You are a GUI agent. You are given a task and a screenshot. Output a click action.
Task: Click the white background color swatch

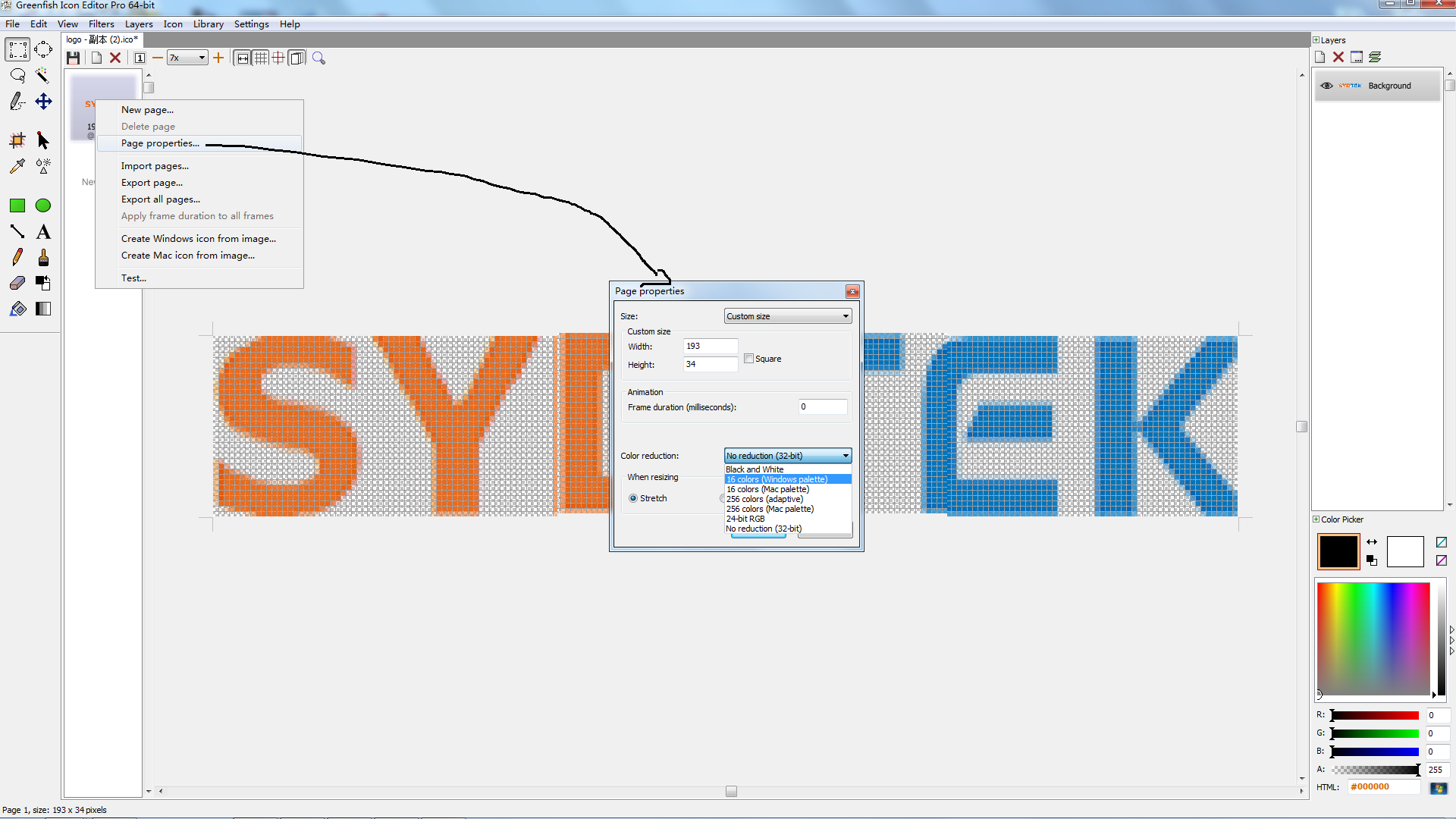click(1405, 552)
